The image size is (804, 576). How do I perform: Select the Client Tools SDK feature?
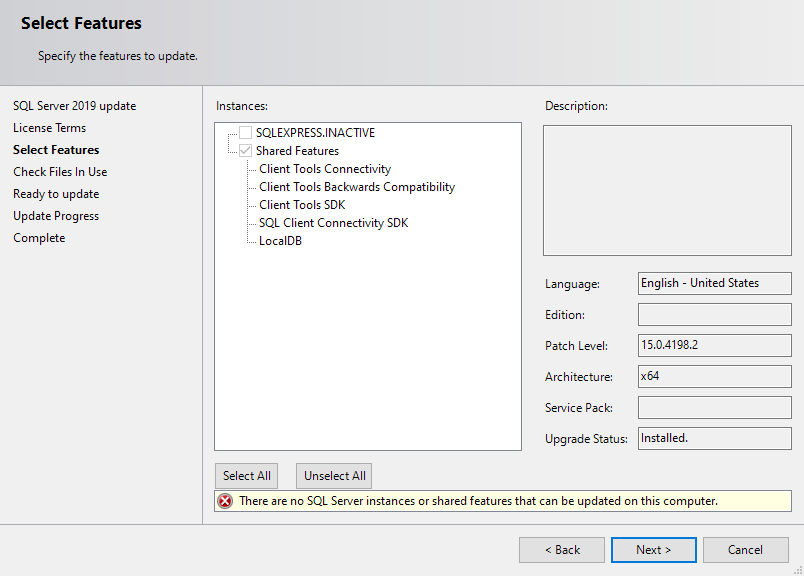point(304,204)
